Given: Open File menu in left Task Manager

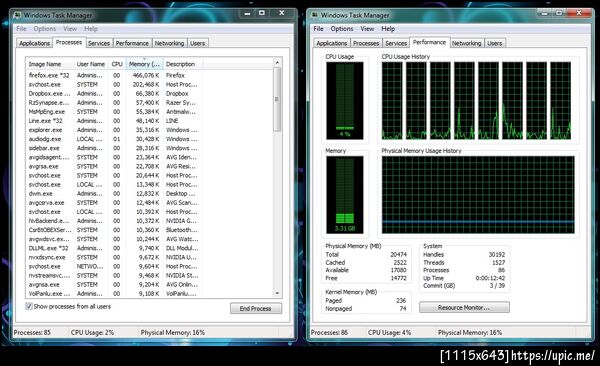Looking at the screenshot, I should click(x=21, y=29).
